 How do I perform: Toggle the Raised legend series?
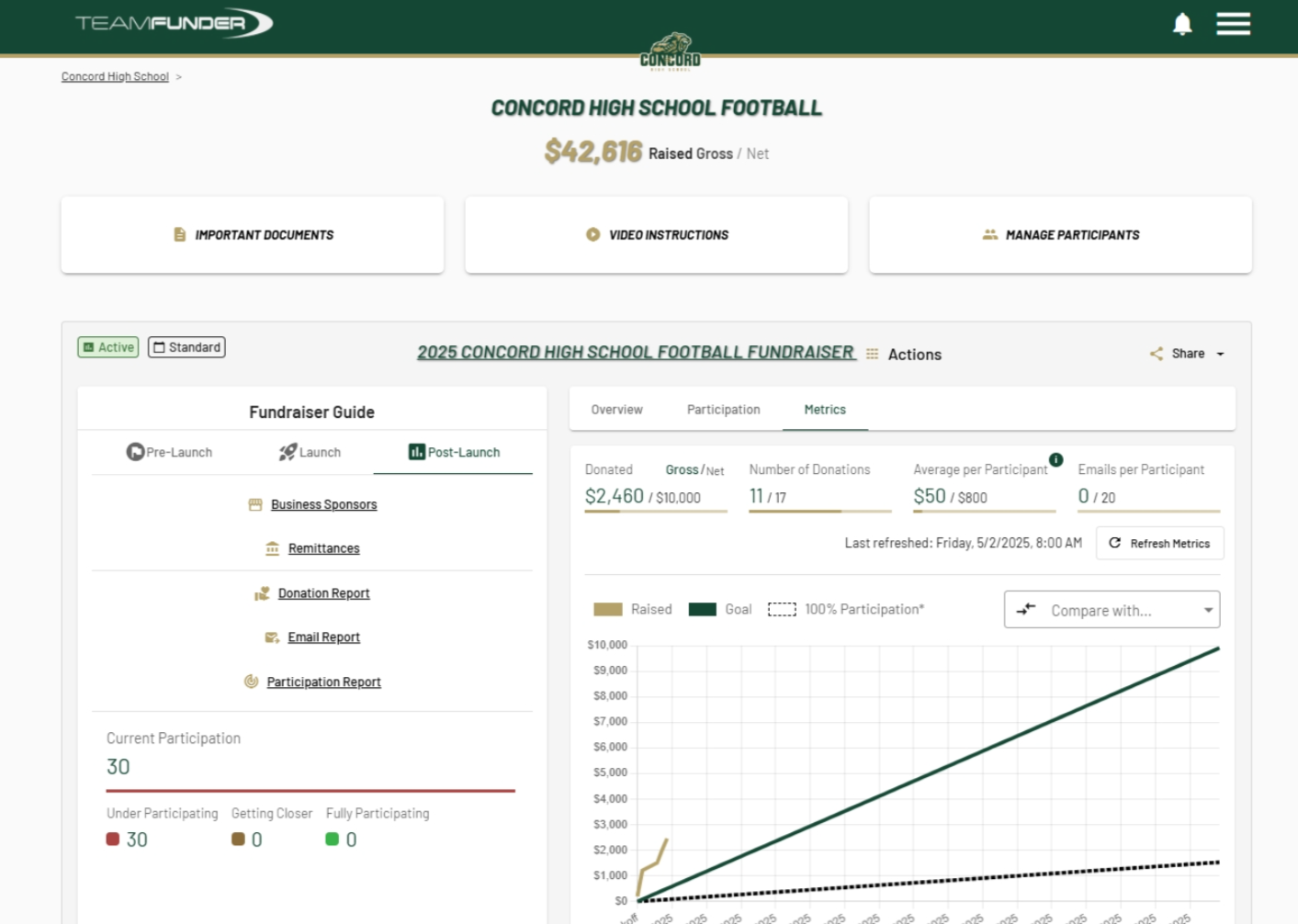pyautogui.click(x=633, y=609)
